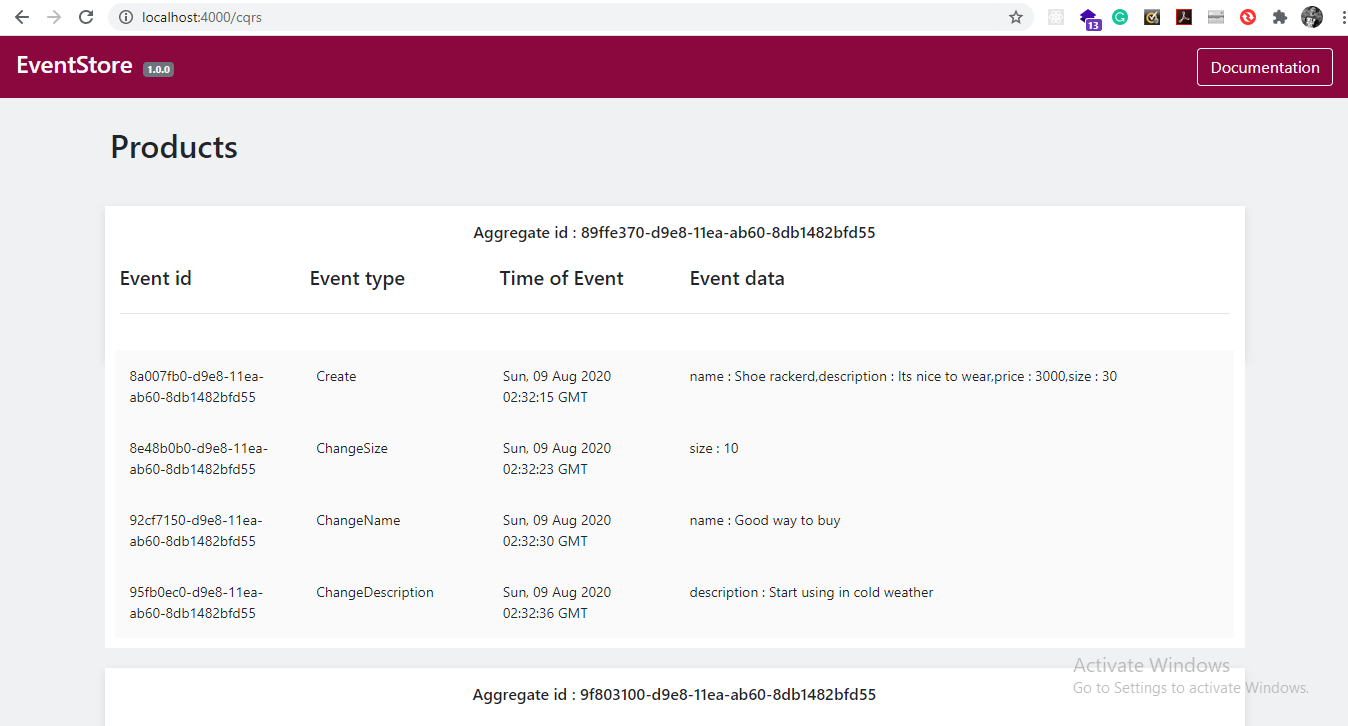Open Adobe Acrobat extension icon
1348x726 pixels.
pos(1184,17)
